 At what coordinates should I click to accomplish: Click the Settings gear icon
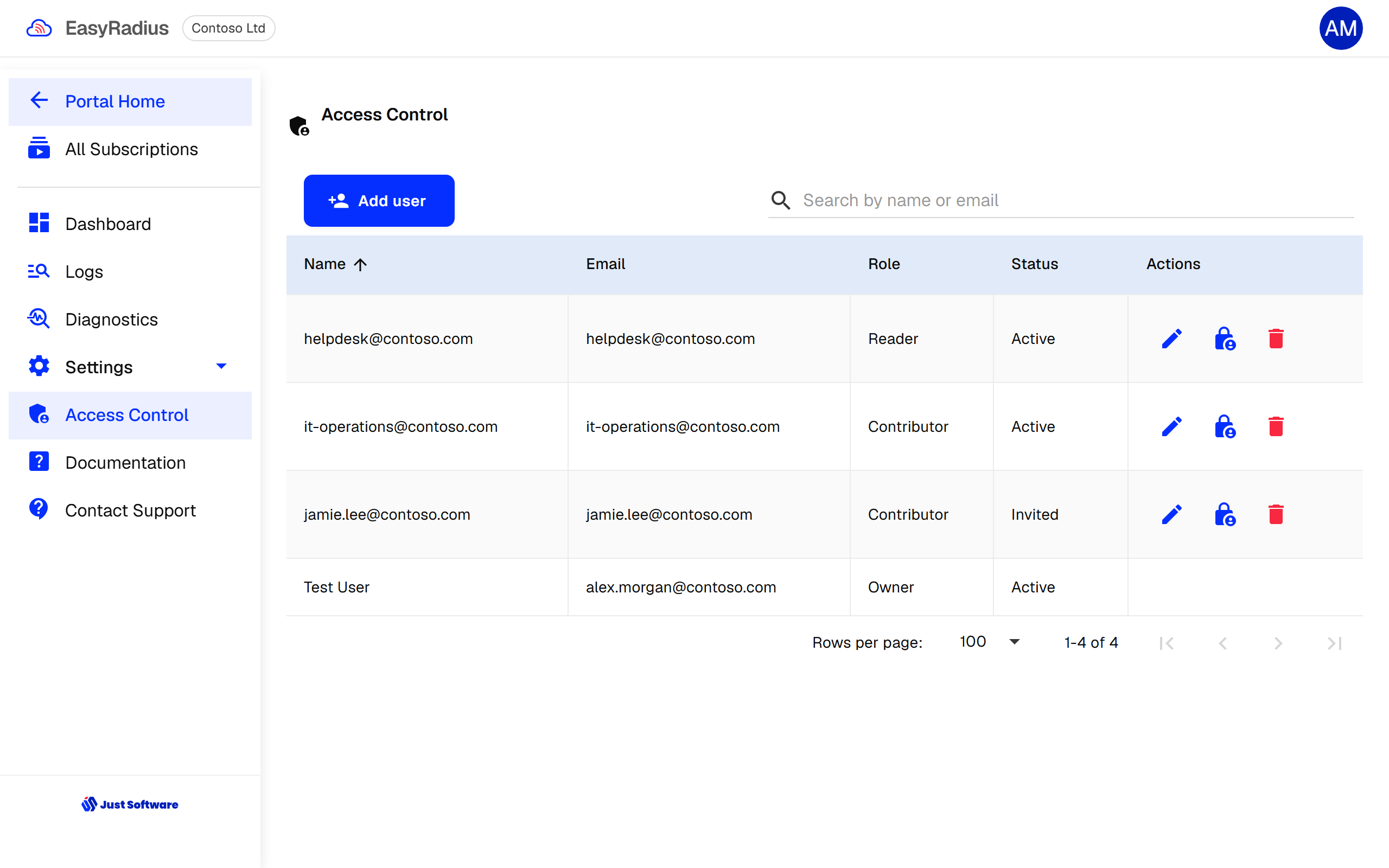[x=39, y=366]
